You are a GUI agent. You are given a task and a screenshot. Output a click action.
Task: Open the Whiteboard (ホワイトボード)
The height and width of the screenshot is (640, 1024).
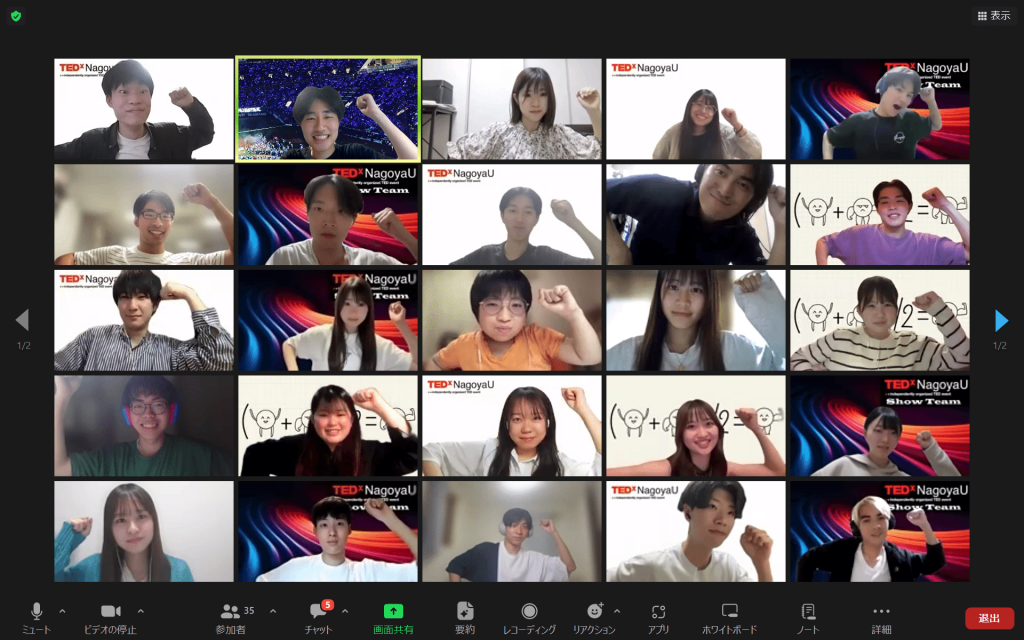tap(730, 611)
